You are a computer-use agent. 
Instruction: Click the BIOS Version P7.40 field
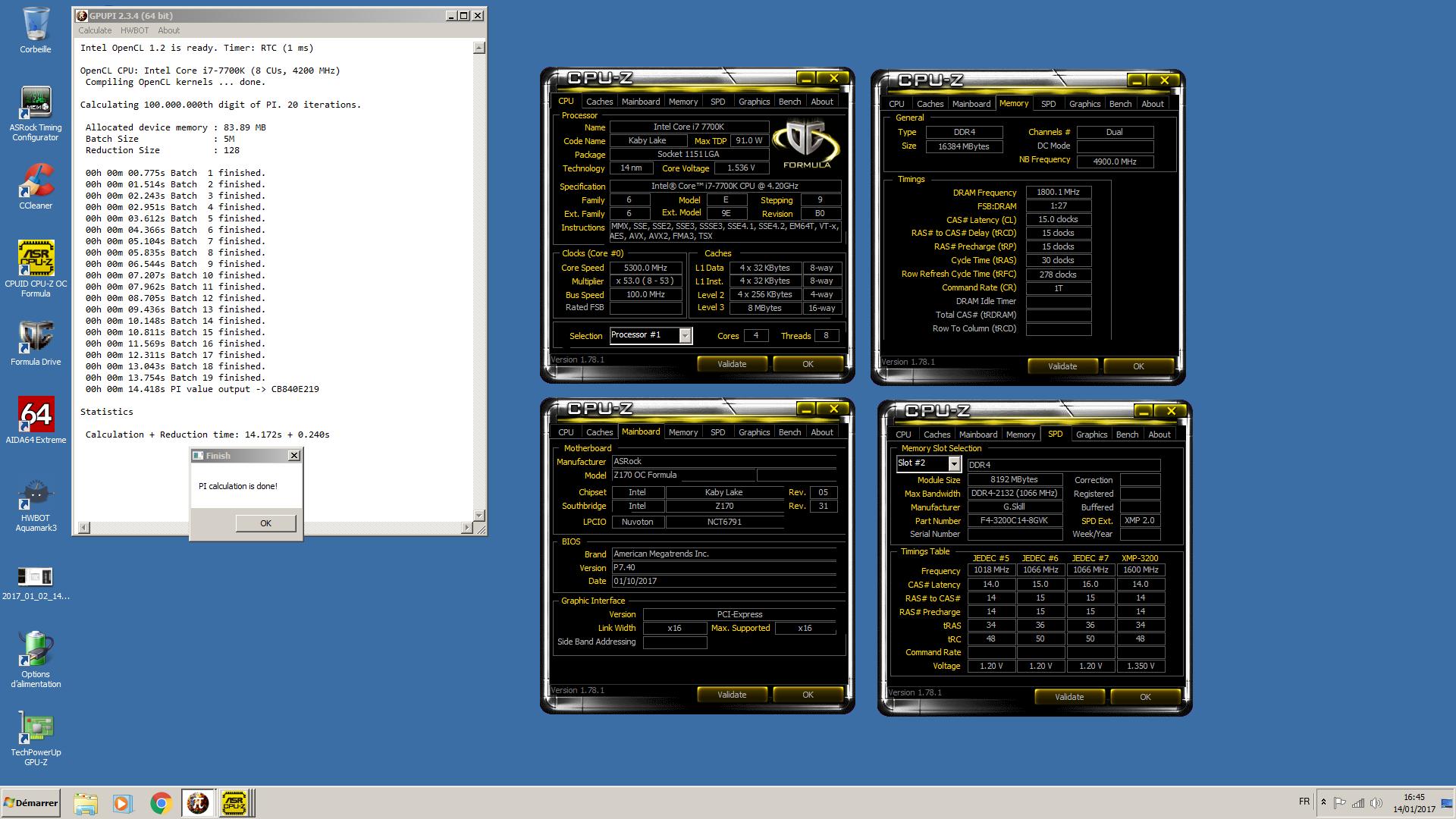723,568
